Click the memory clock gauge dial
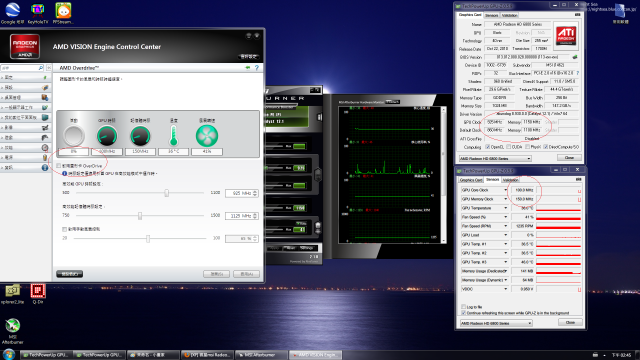The width and height of the screenshot is (640, 360). [x=140, y=136]
